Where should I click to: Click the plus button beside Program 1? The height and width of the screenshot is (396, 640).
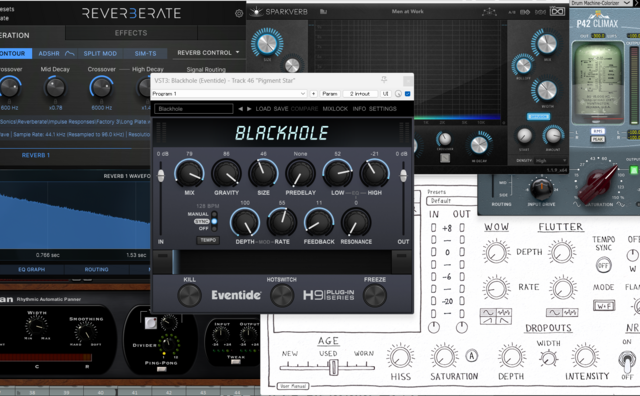[313, 94]
